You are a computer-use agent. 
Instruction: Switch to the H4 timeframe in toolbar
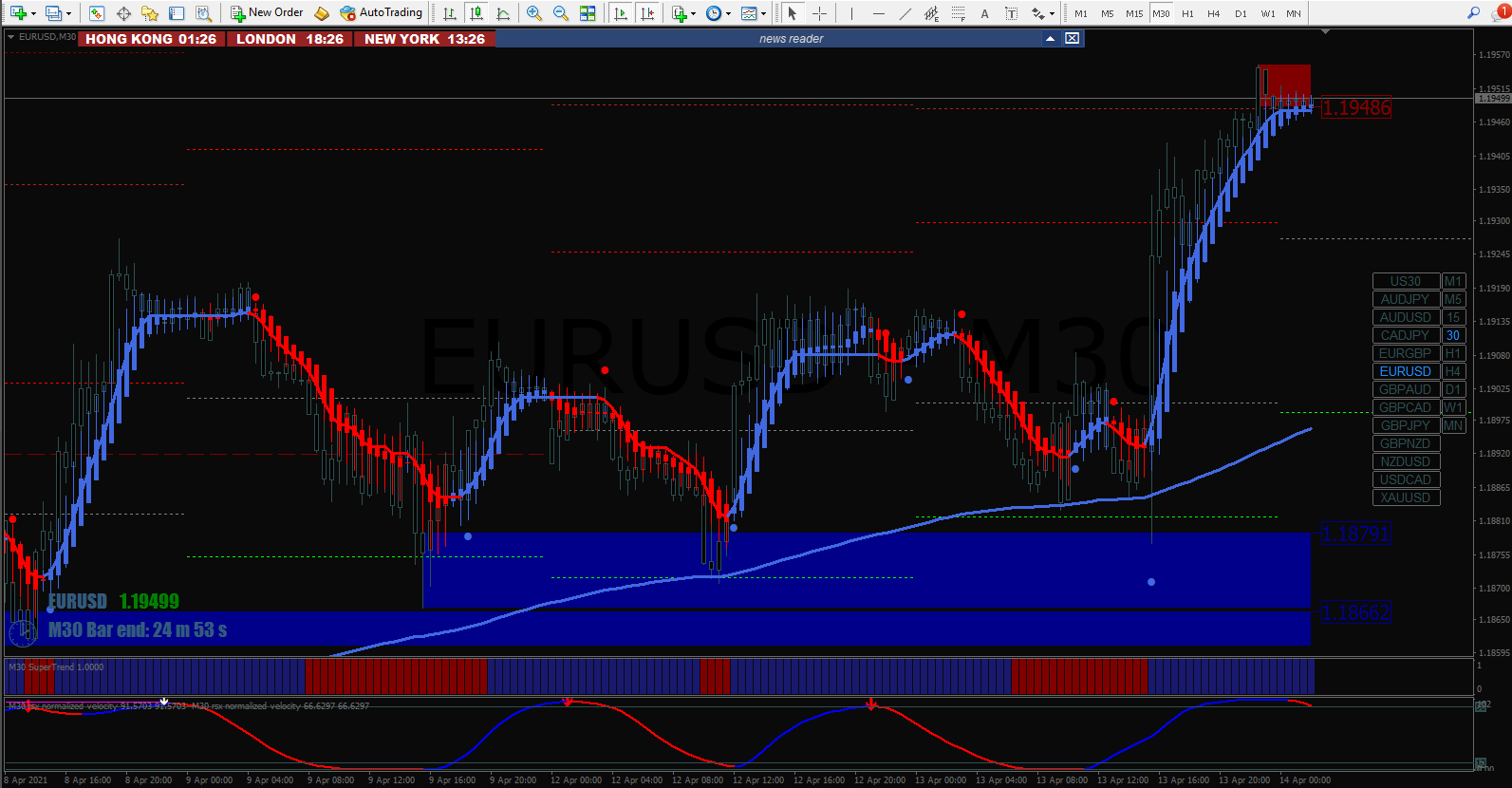pyautogui.click(x=1214, y=13)
